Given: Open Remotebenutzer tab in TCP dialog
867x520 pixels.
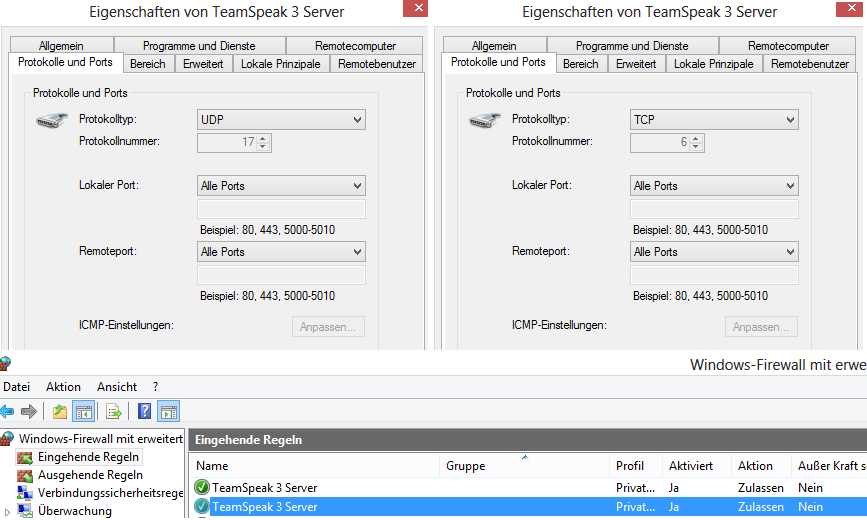Looking at the screenshot, I should click(810, 64).
